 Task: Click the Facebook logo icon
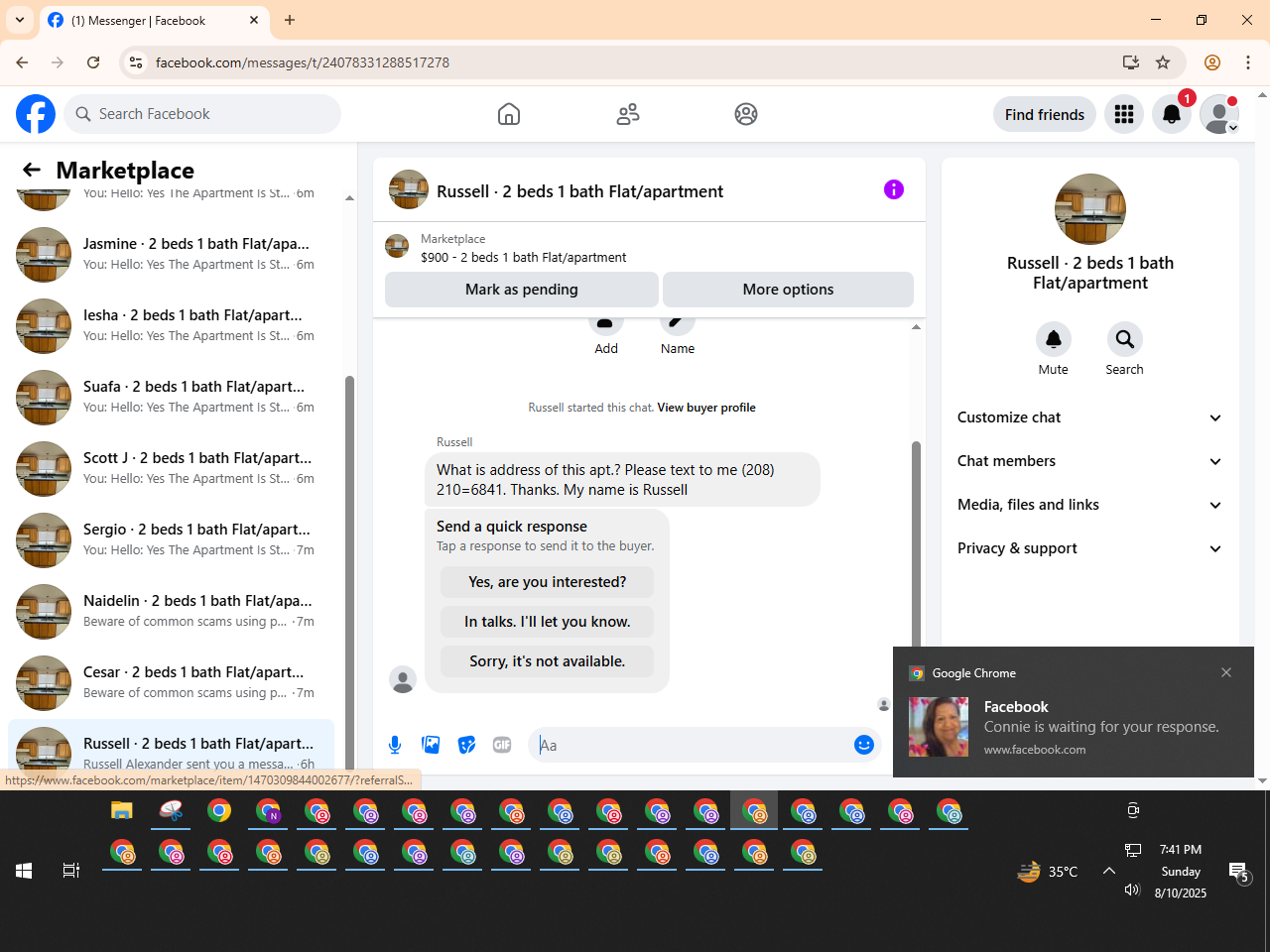[36, 114]
